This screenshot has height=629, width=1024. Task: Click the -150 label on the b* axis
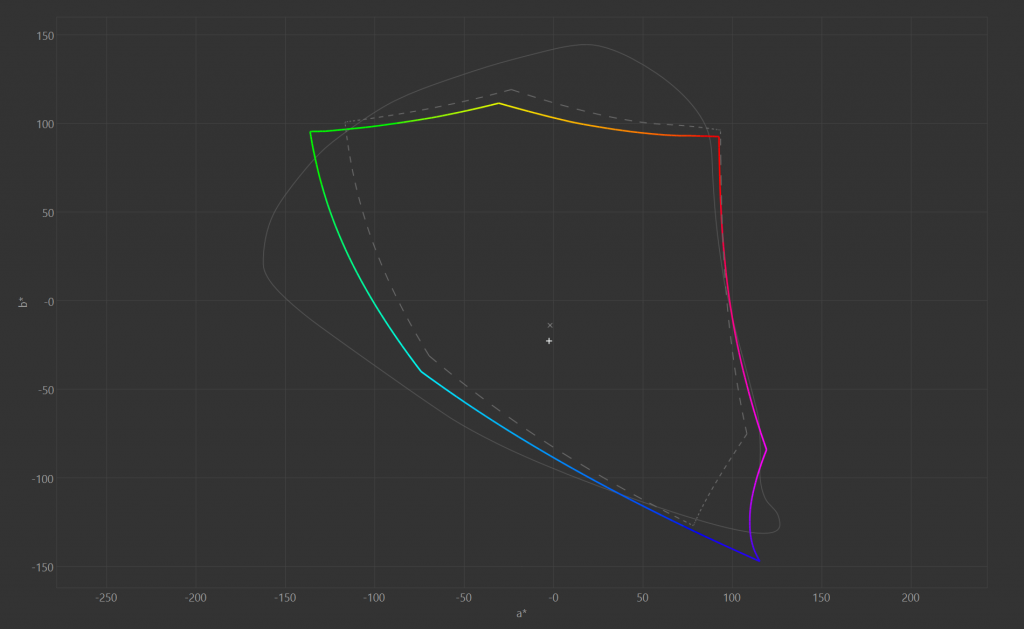pos(43,568)
